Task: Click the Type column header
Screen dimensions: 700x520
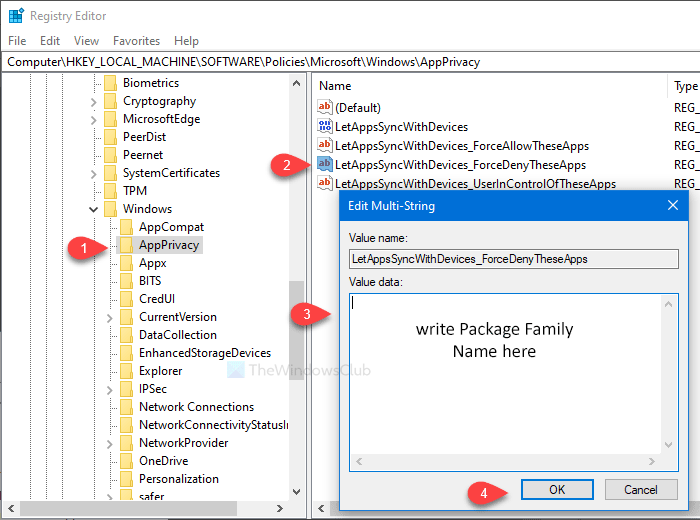Action: coord(685,86)
